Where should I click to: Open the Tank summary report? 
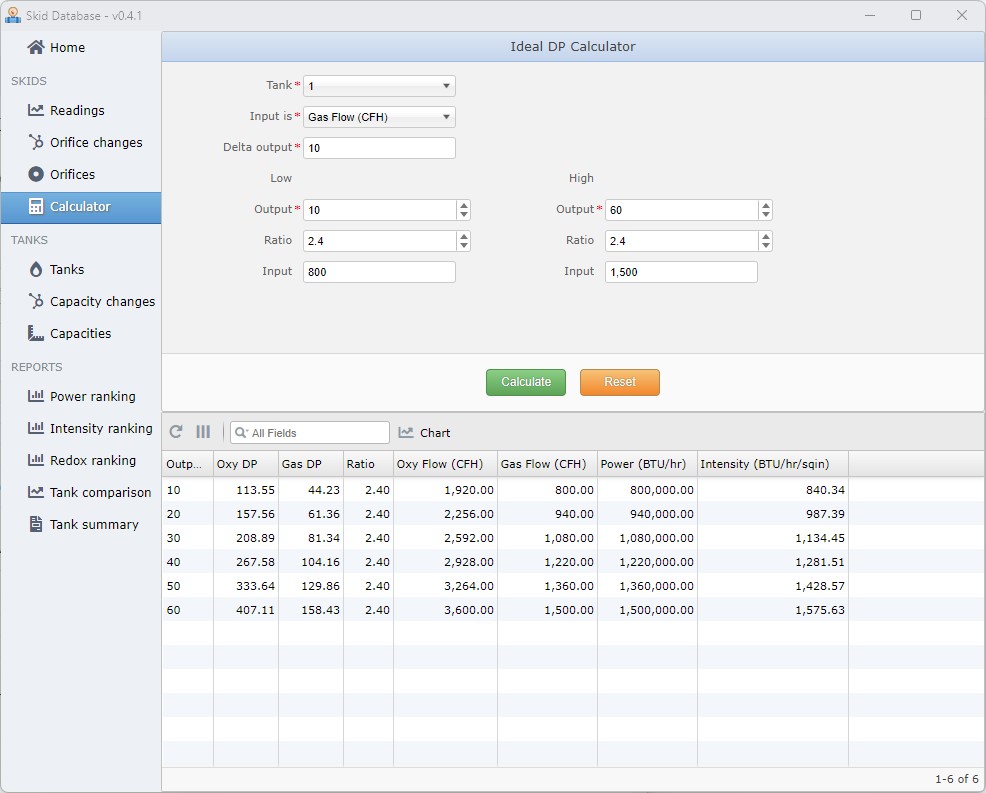pyautogui.click(x=94, y=525)
